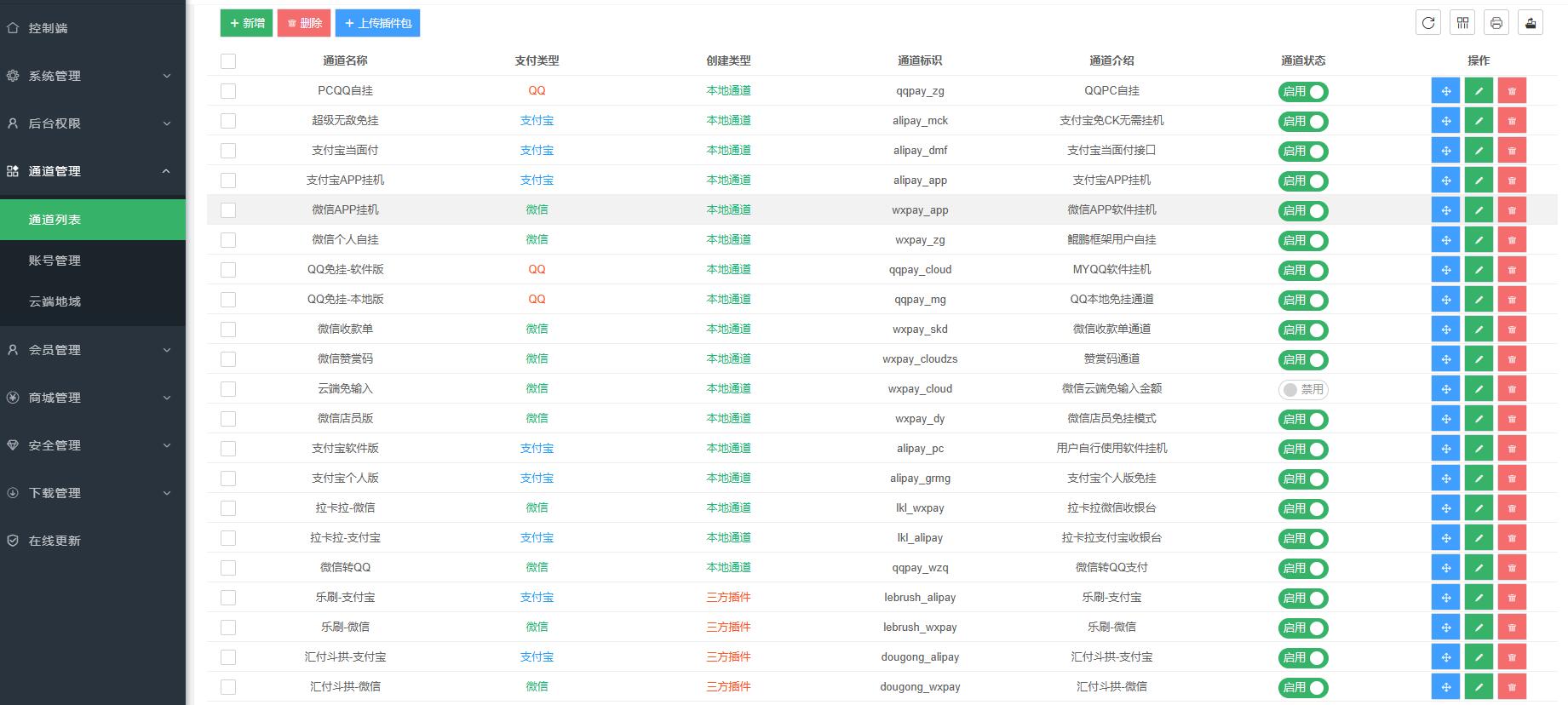Enable the disabled 云端免输入 status switch
Screen dimensions: 1568x705
pyautogui.click(x=1302, y=389)
